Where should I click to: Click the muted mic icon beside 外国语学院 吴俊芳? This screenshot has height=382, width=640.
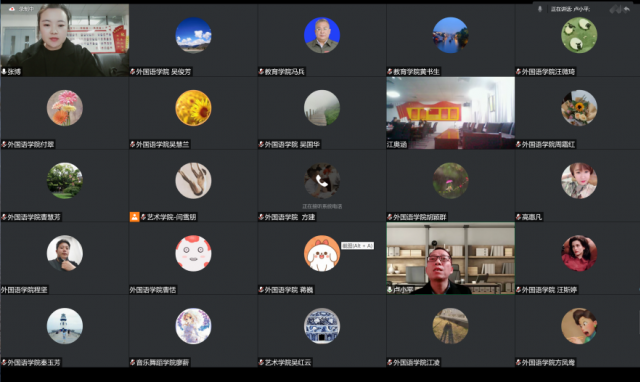pyautogui.click(x=133, y=72)
